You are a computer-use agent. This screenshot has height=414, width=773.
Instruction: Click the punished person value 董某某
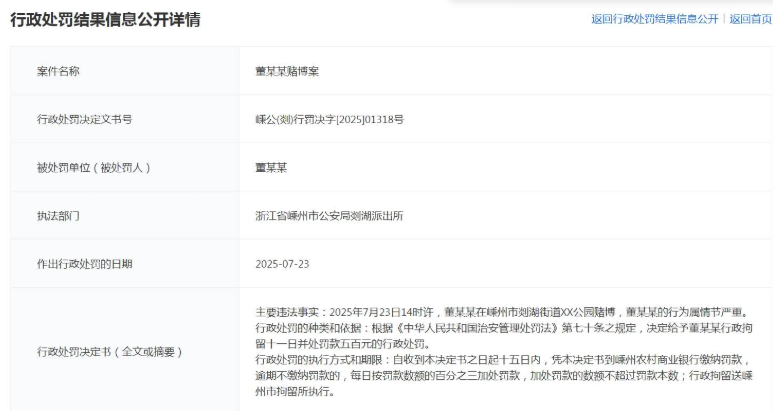[271, 167]
